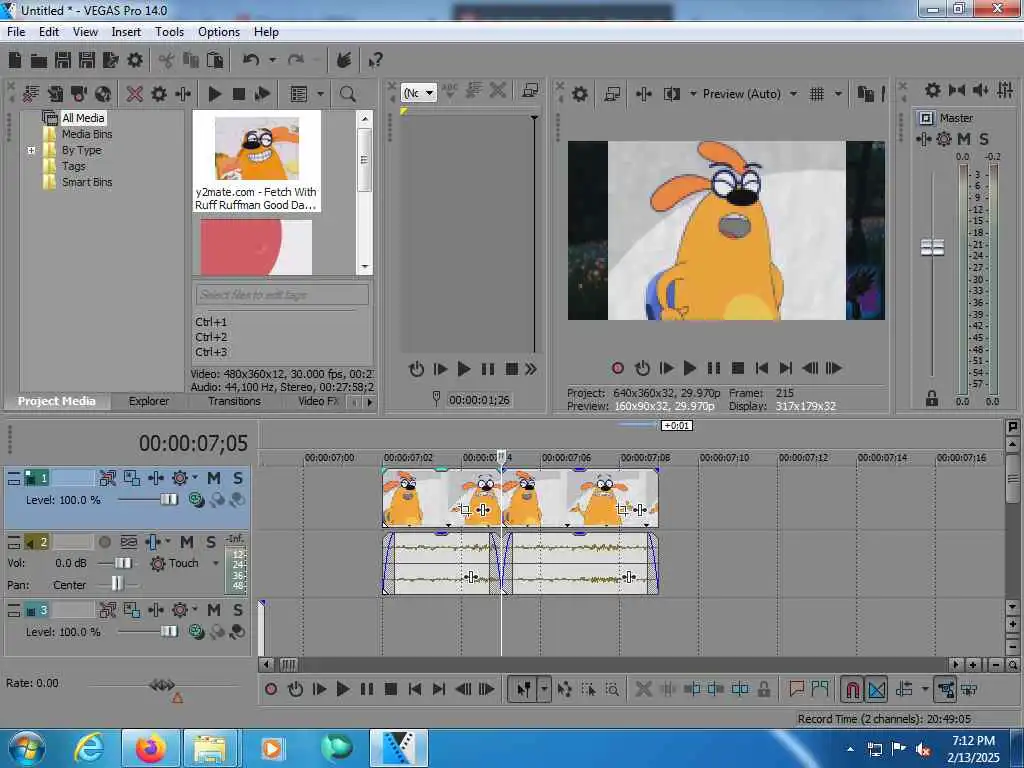Solo video track 1
Viewport: 1024px width, 768px height.
pyautogui.click(x=238, y=478)
